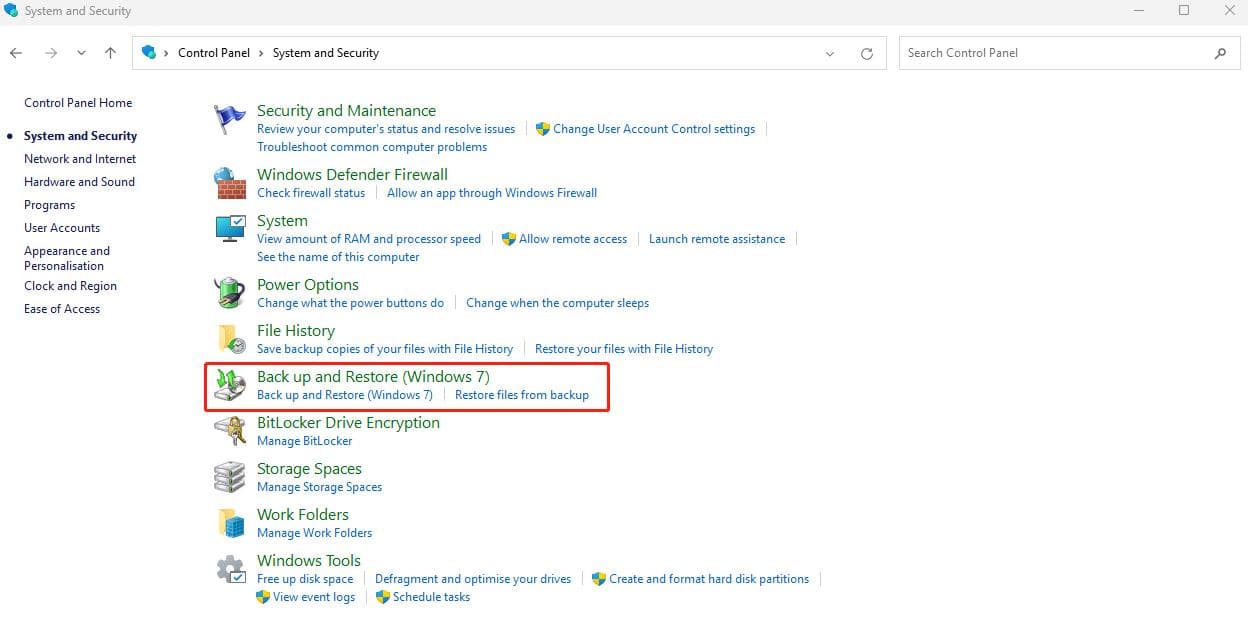Click the Control Panel icon in the address bar

[149, 53]
